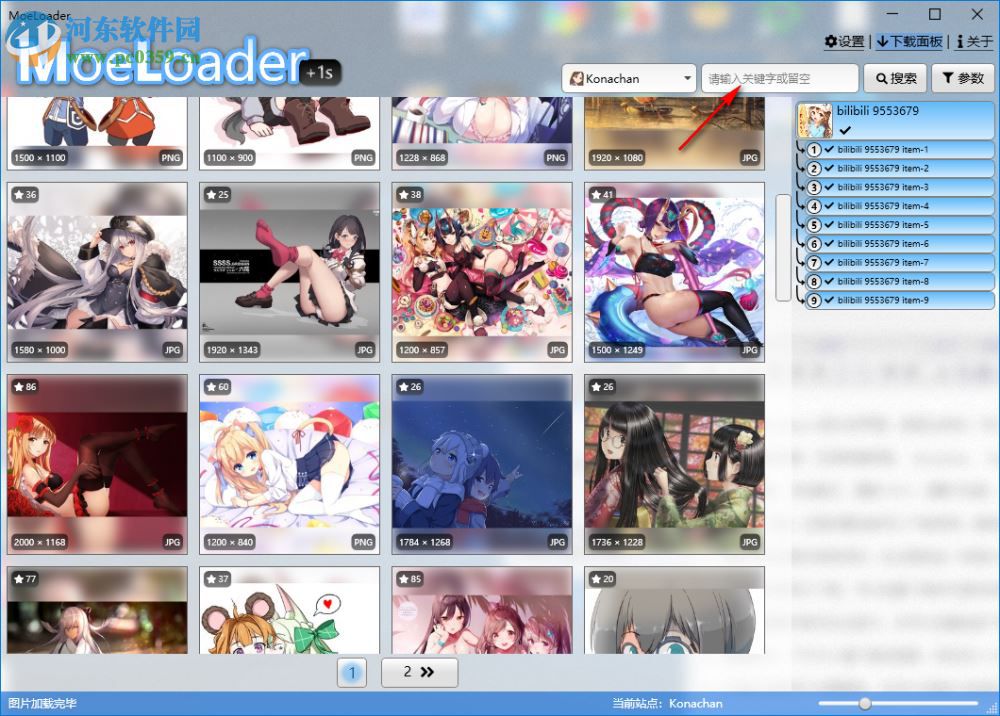Screen dimensions: 1000x716
Task: Select bilibili 9553679 item-1 row
Action: coord(899,150)
